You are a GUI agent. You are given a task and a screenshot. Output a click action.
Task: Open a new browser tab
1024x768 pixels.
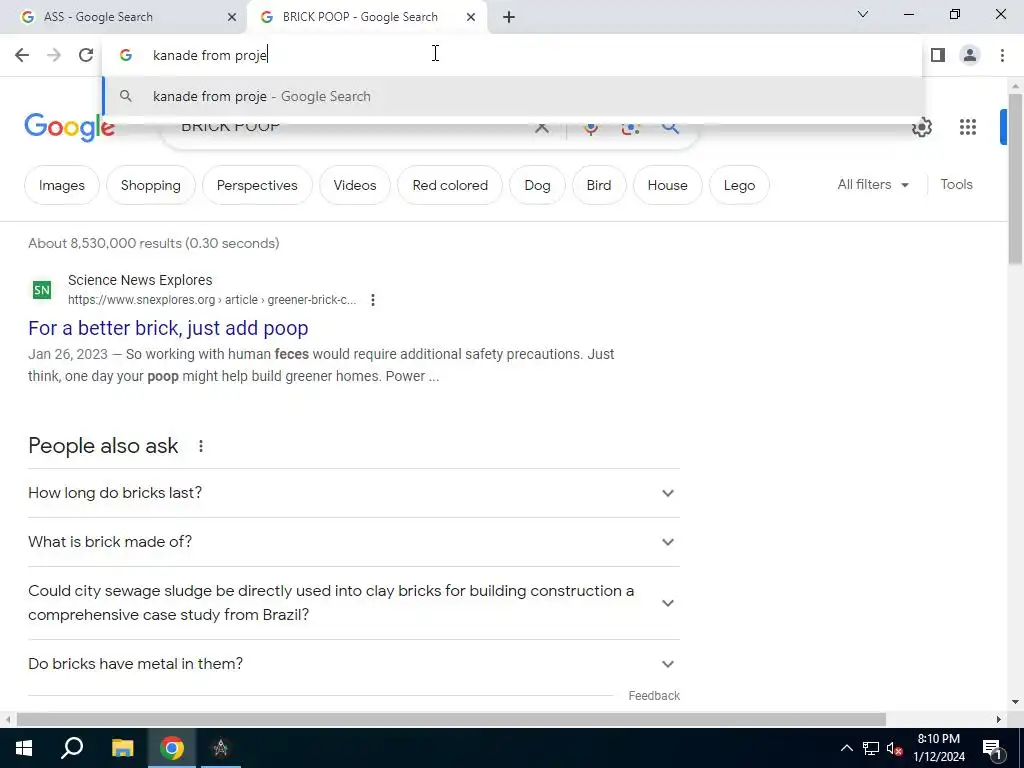(x=509, y=17)
